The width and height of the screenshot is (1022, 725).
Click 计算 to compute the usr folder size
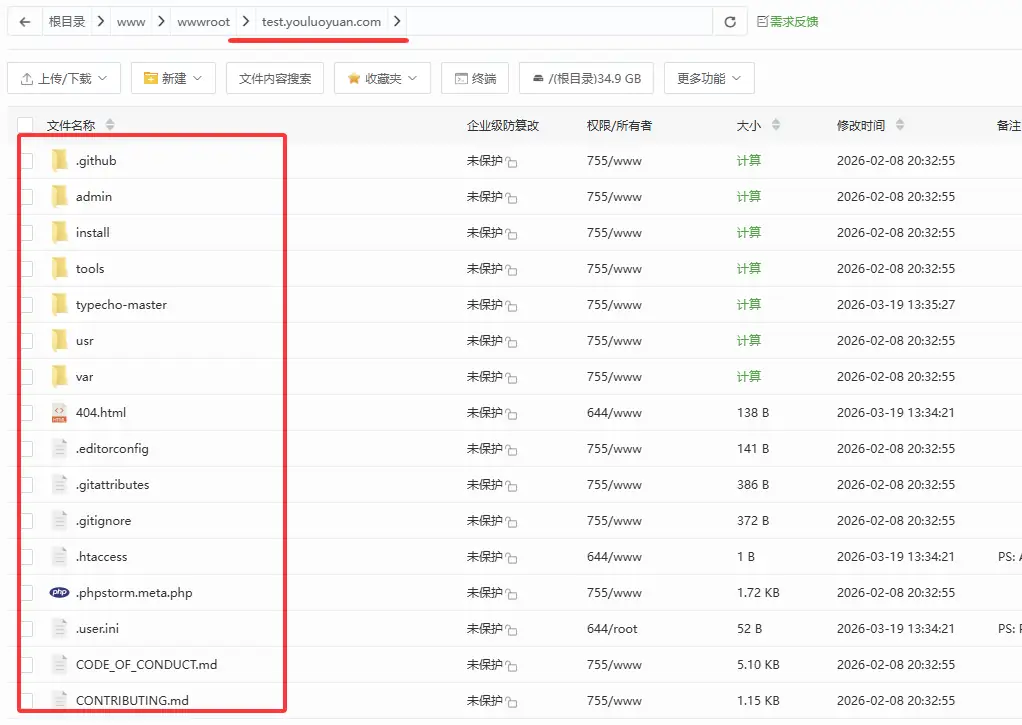(749, 340)
